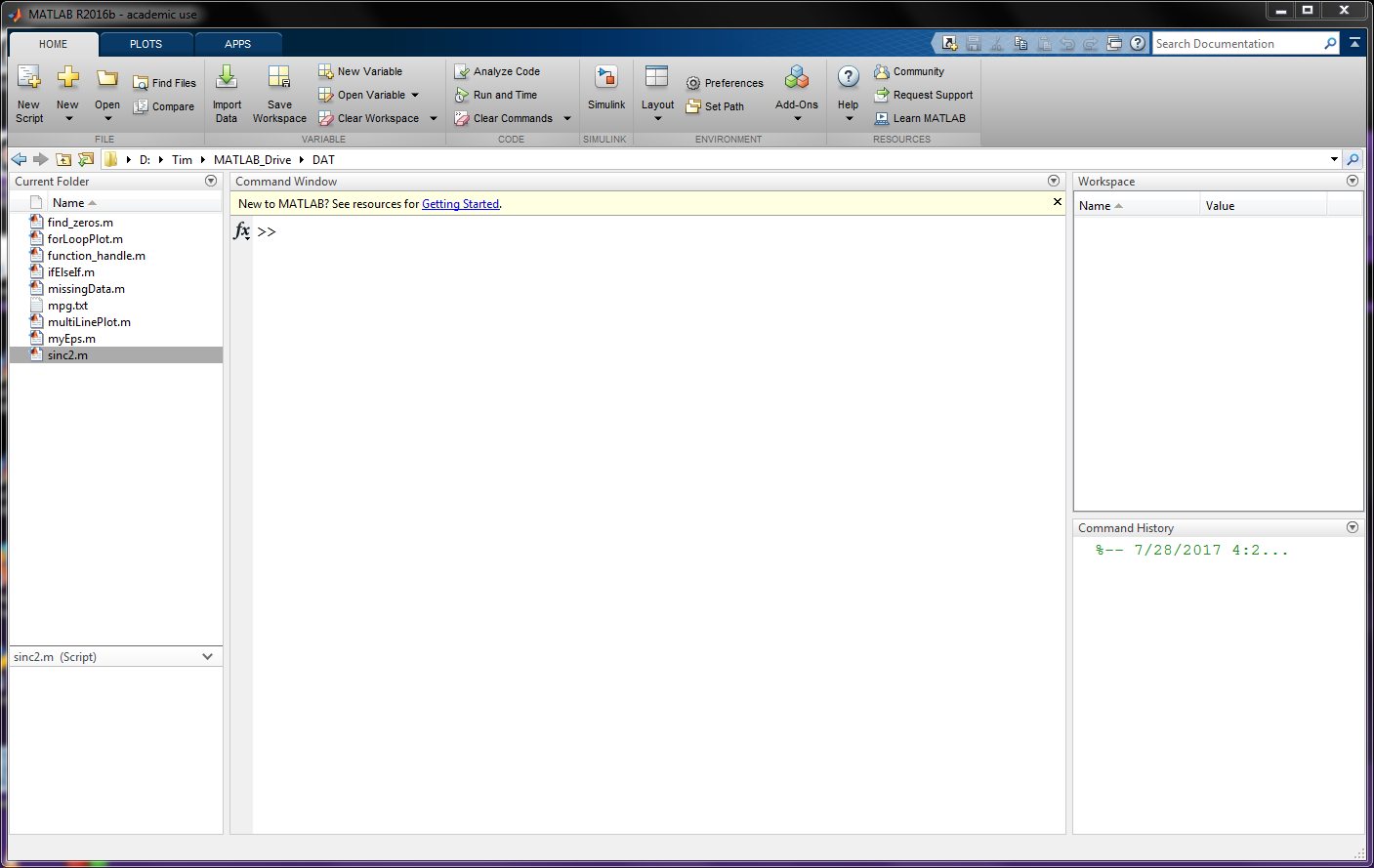The width and height of the screenshot is (1374, 868).
Task: Click the Help question mark icon
Action: (849, 77)
